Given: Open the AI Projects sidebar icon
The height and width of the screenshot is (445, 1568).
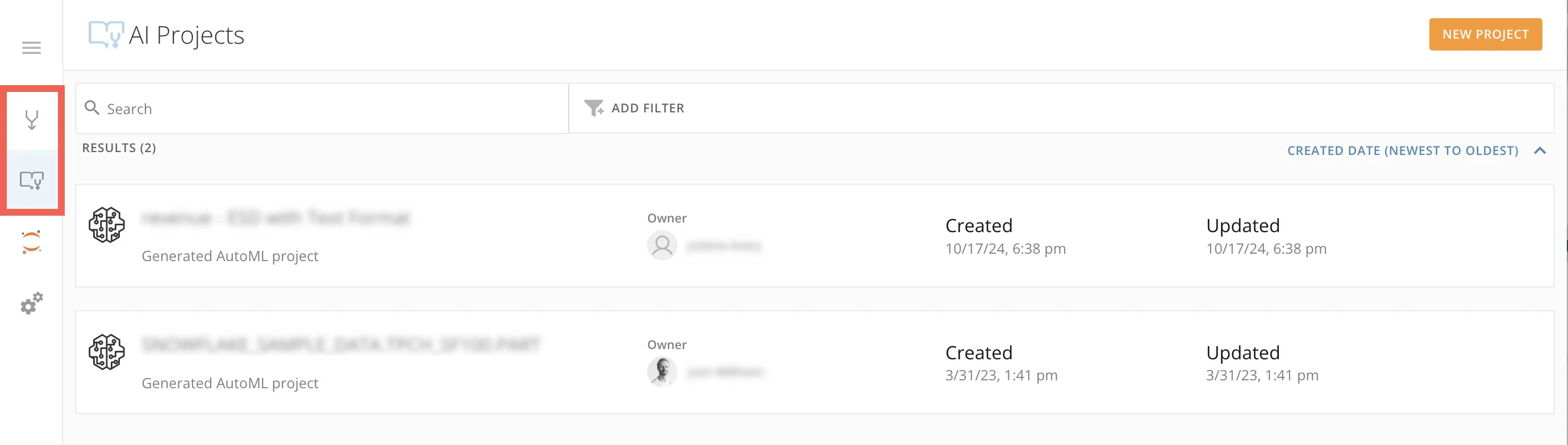Looking at the screenshot, I should click(x=32, y=180).
